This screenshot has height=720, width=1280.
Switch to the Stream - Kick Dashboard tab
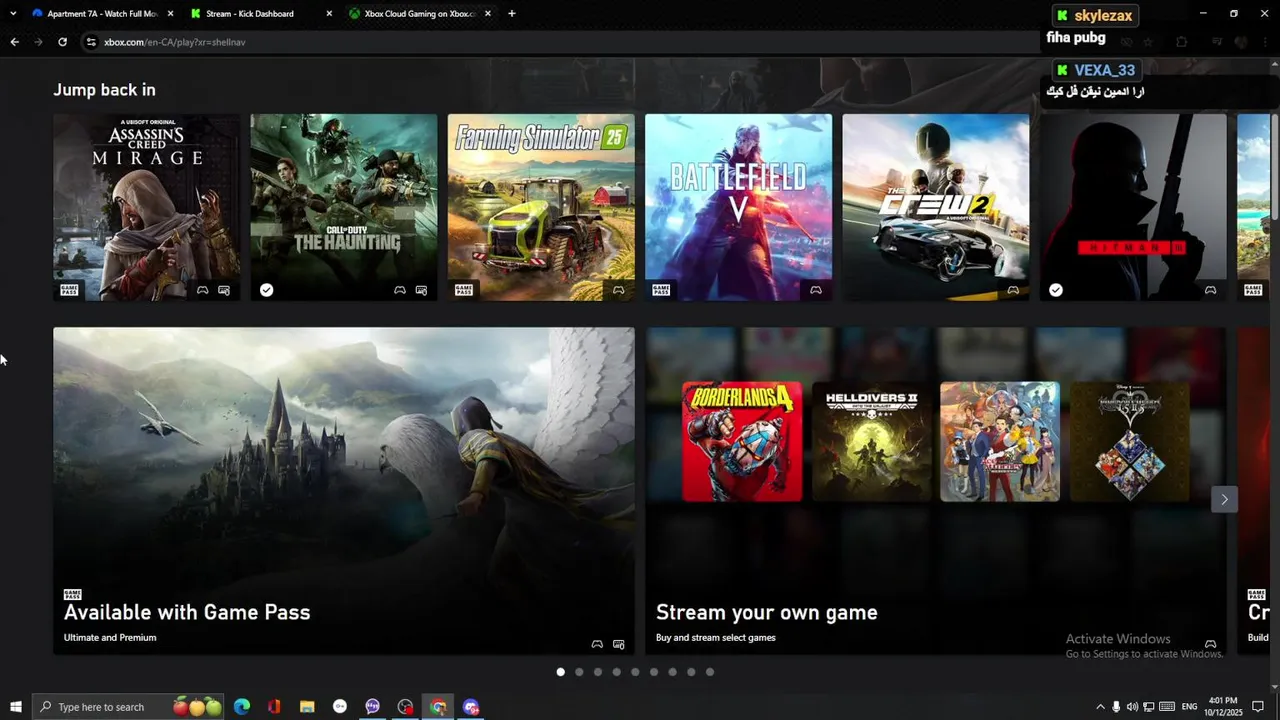(260, 14)
